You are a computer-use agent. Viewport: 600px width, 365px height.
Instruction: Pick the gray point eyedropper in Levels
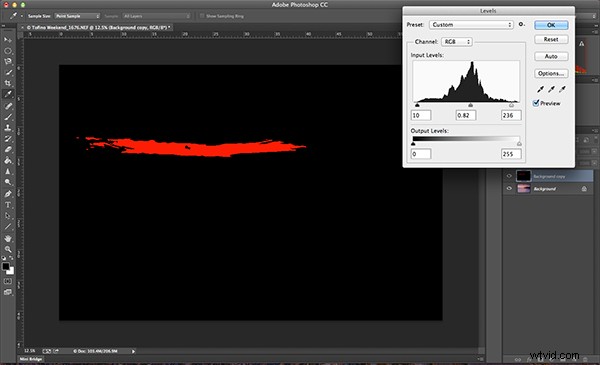click(551, 89)
